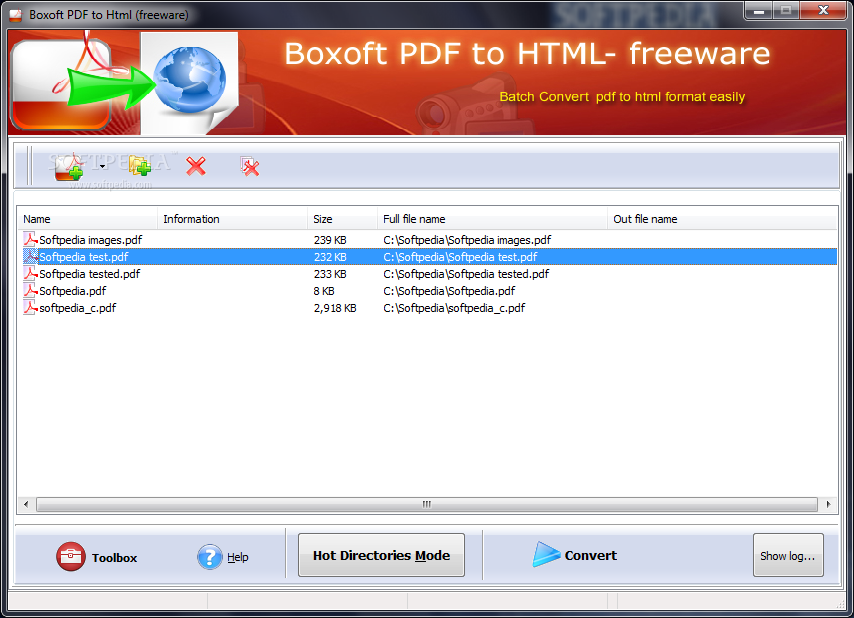Switch to Hot Directories Mode
Image resolution: width=854 pixels, height=618 pixels.
pos(381,555)
